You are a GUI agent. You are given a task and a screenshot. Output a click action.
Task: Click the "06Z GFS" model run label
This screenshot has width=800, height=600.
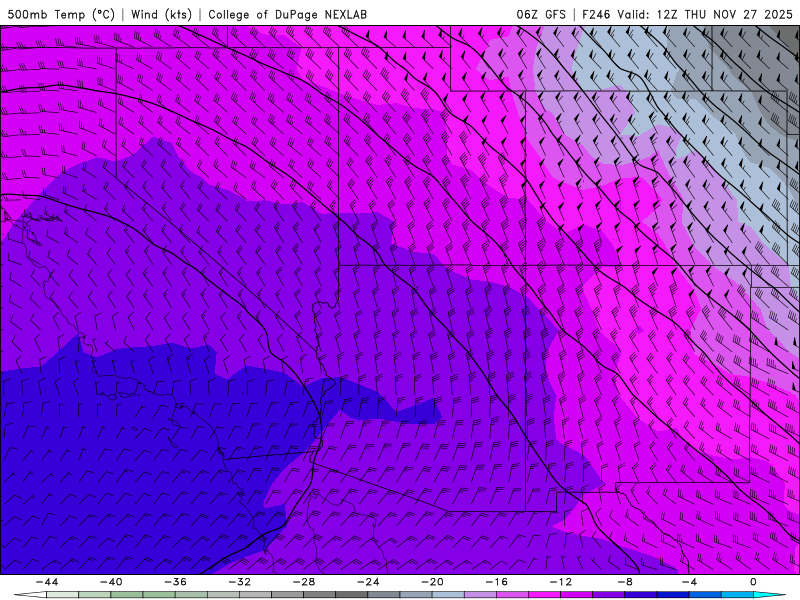tap(541, 15)
